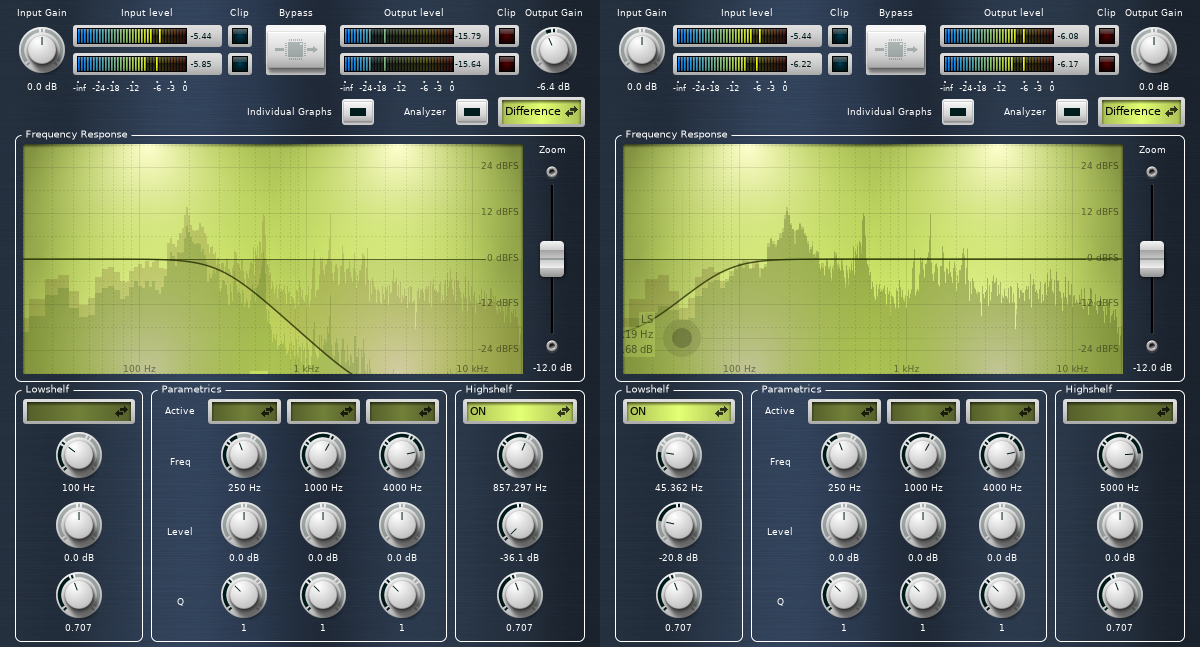Open the first Parametric Active selector on right EQ
This screenshot has height=647, width=1200.
point(843,411)
